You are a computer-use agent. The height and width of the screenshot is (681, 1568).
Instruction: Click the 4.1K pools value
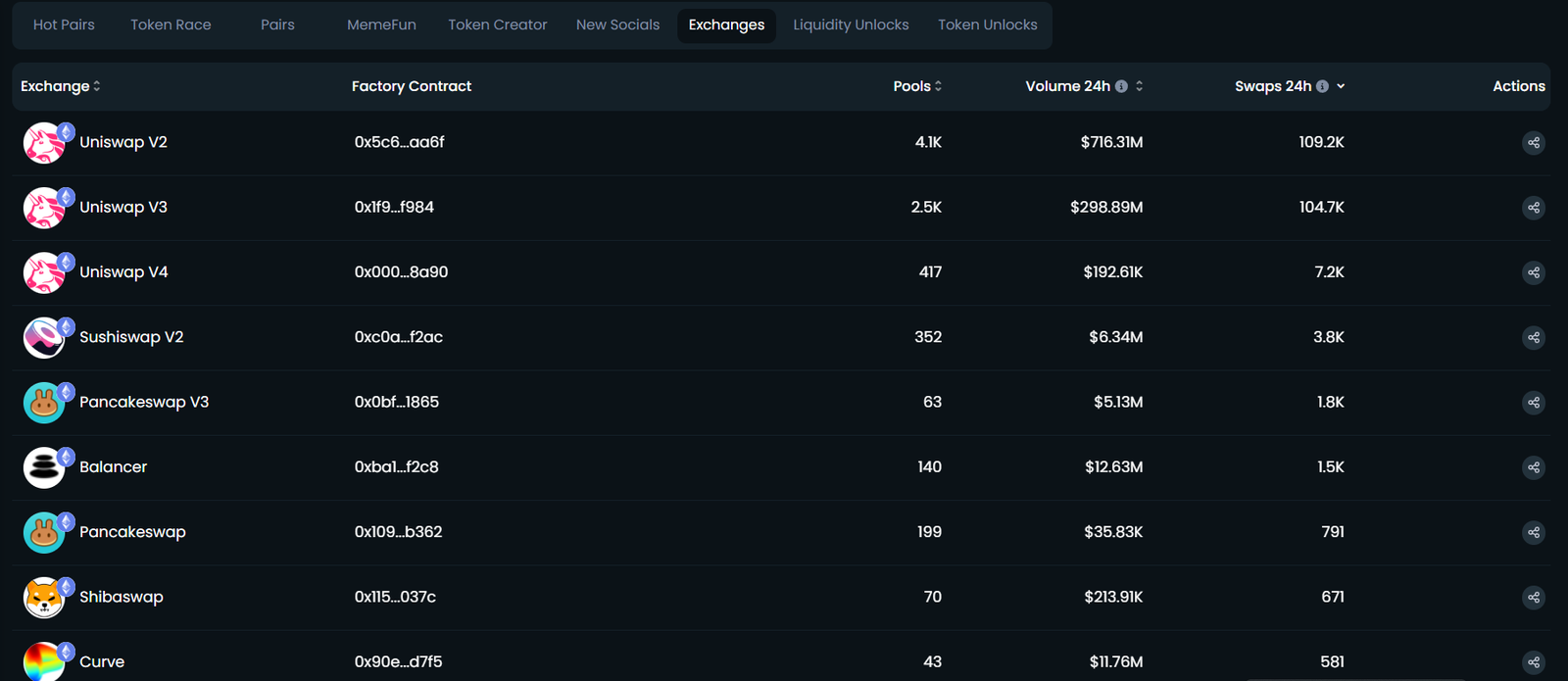point(928,143)
